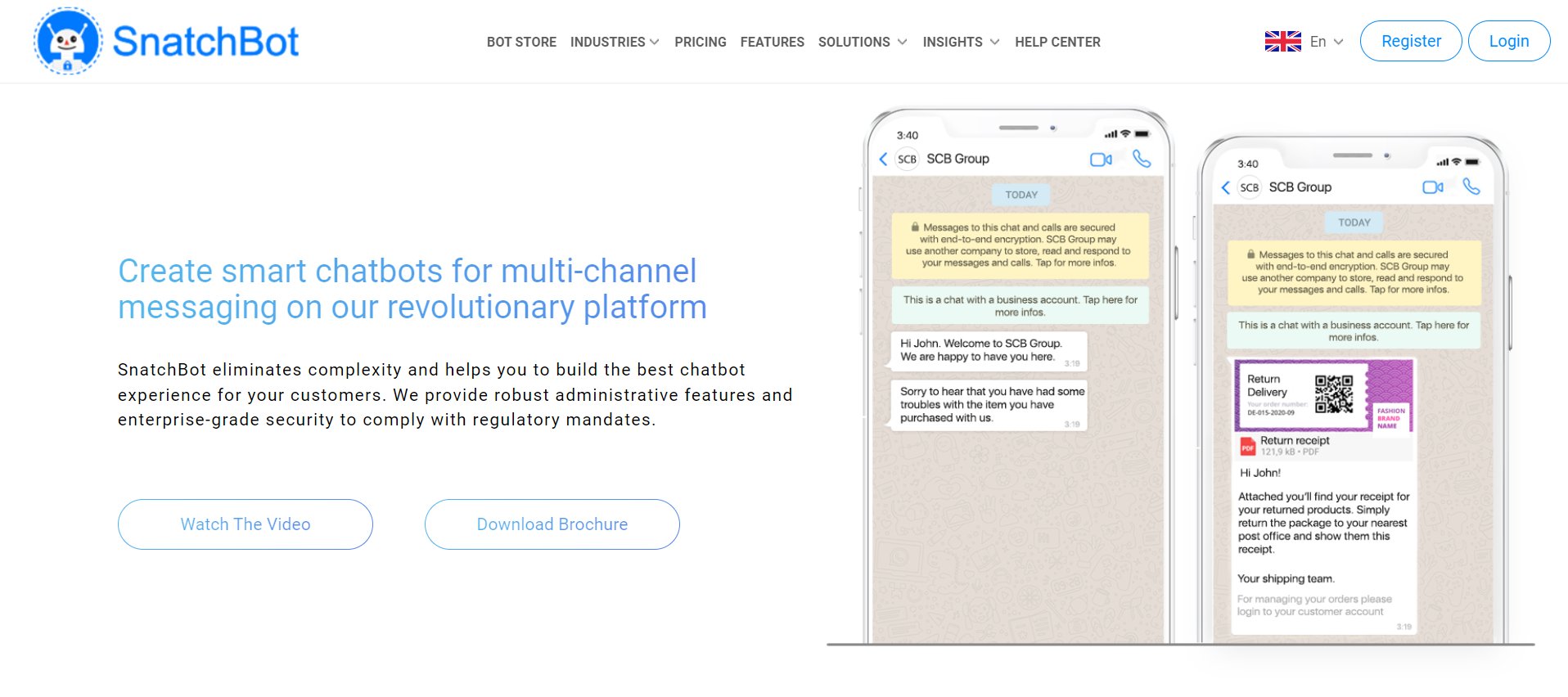Expand the SOLUTIONS dropdown chevron
Image resolution: width=1568 pixels, height=697 pixels.
pos(902,42)
